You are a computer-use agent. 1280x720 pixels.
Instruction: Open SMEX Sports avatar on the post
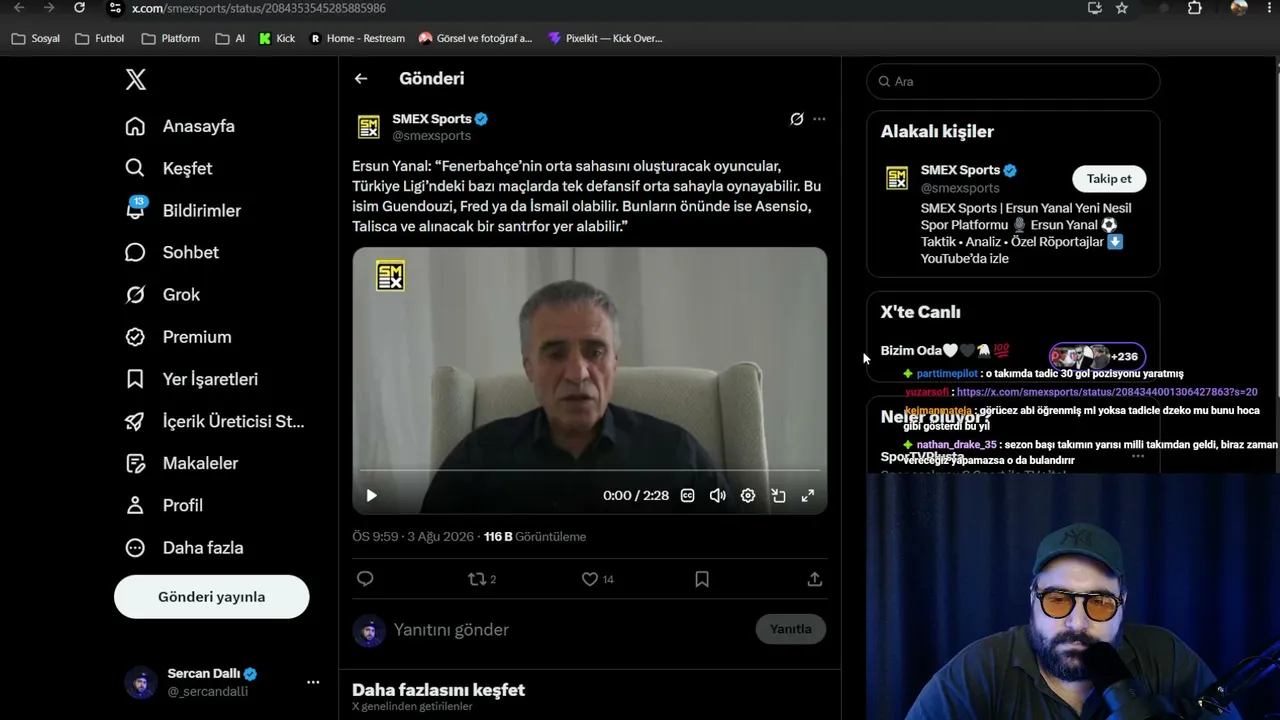368,127
